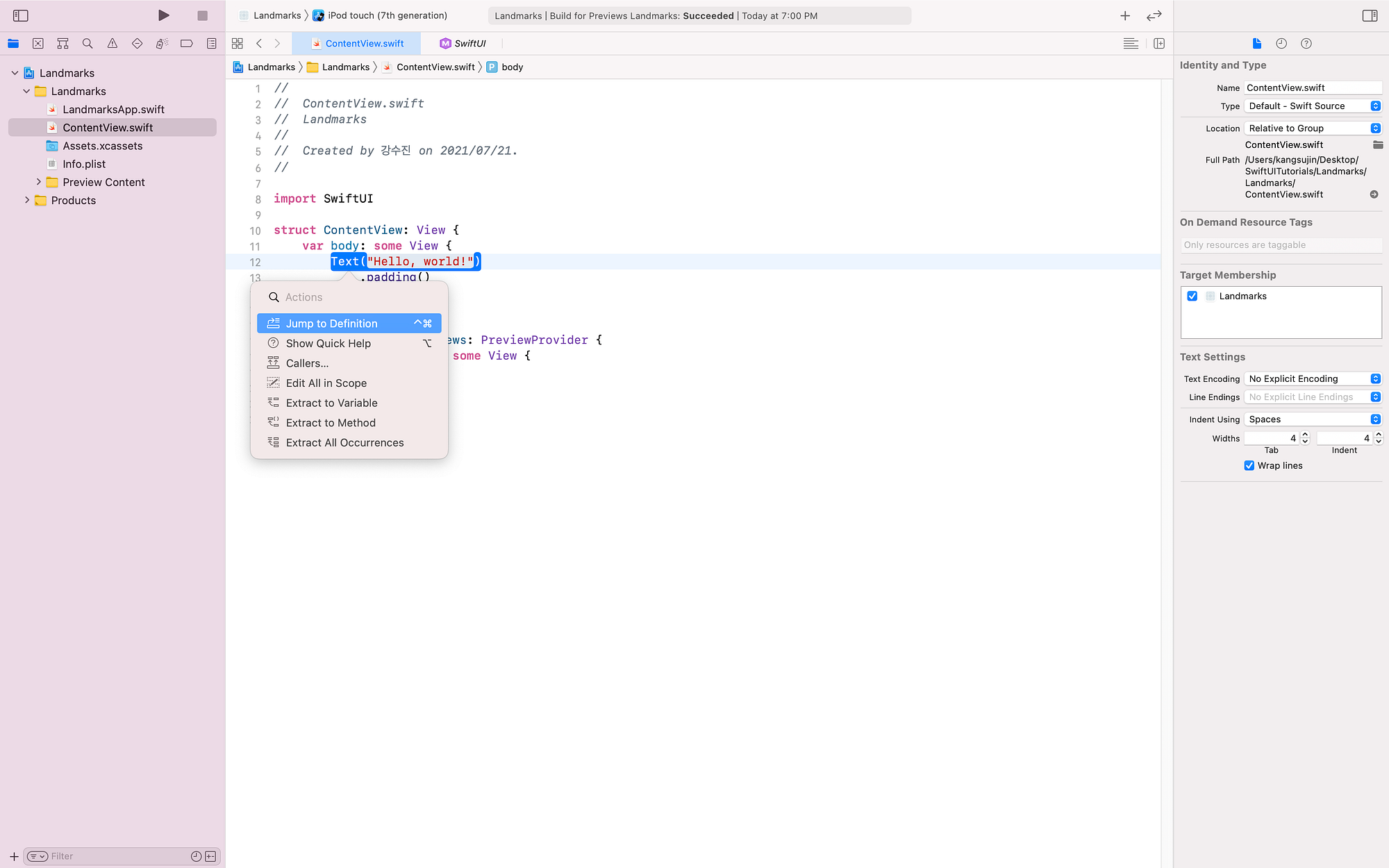Image resolution: width=1389 pixels, height=868 pixels.
Task: Add editor on right icon
Action: click(x=1159, y=43)
